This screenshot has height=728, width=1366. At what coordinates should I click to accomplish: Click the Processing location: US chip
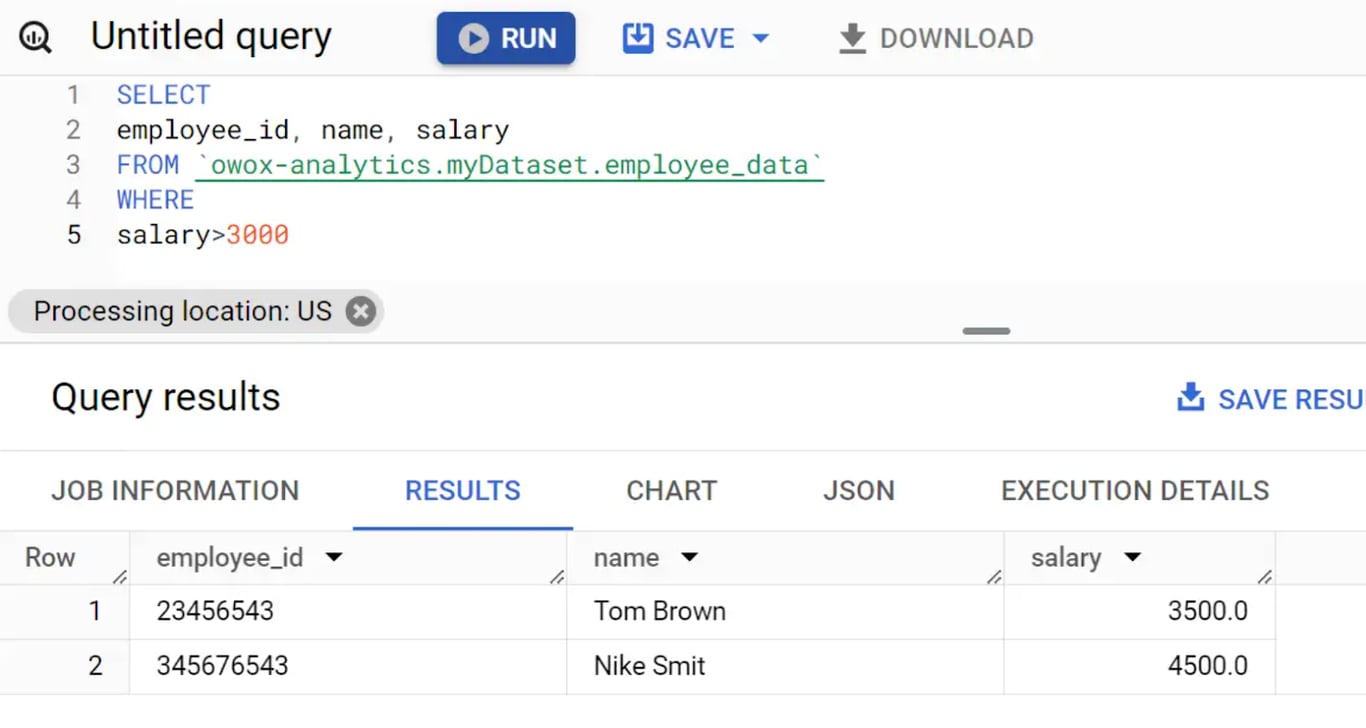click(x=195, y=311)
